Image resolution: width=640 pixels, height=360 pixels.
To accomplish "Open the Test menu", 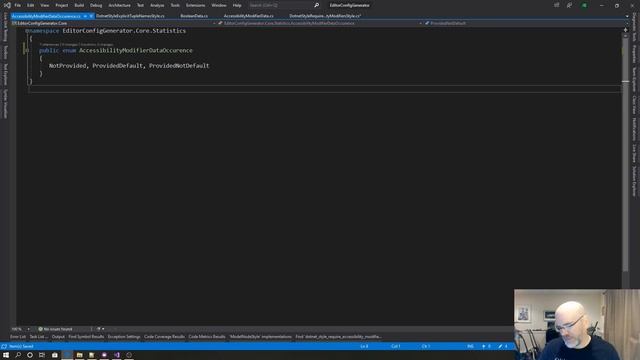I will point(140,5).
